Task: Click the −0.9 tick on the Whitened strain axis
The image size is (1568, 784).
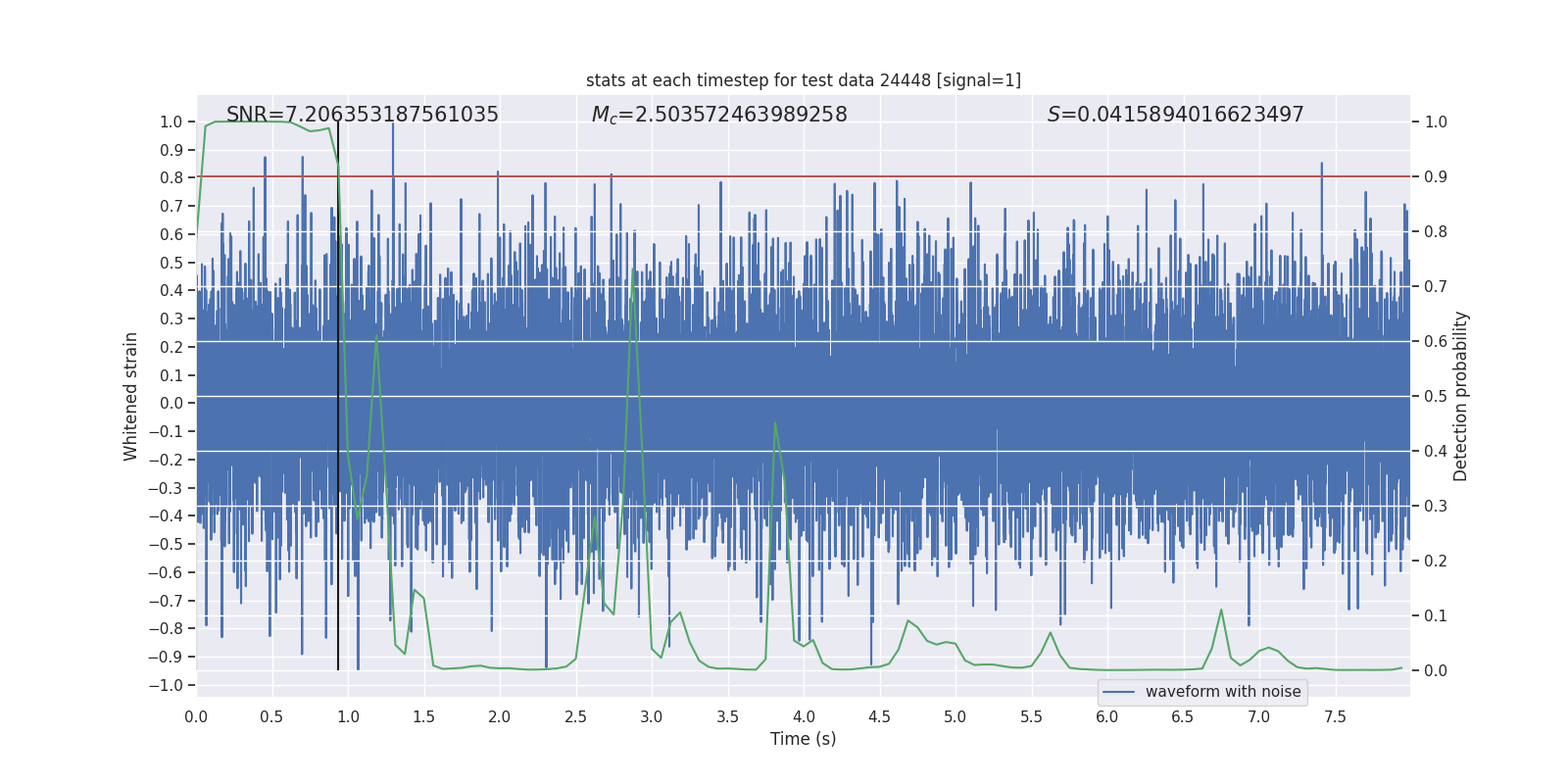Action: tap(166, 658)
